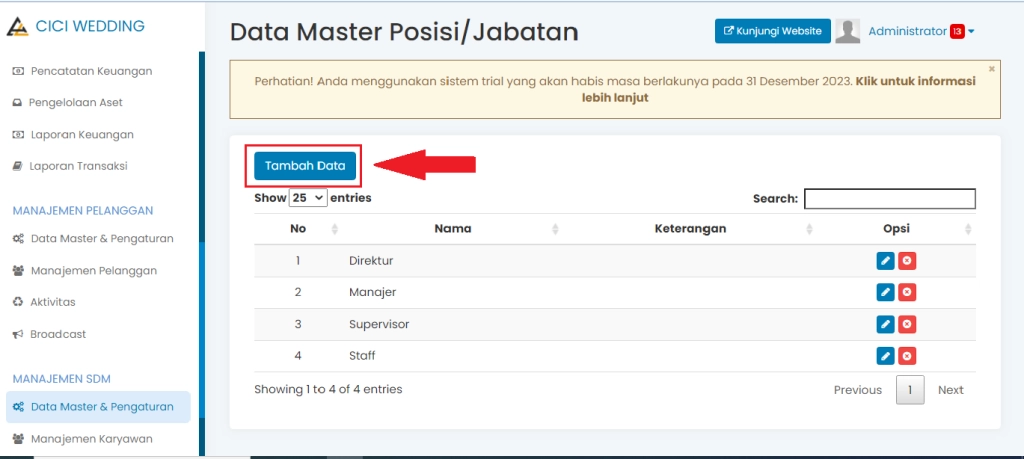Click the Manajer name cell
The image size is (1024, 459).
pyautogui.click(x=372, y=293)
